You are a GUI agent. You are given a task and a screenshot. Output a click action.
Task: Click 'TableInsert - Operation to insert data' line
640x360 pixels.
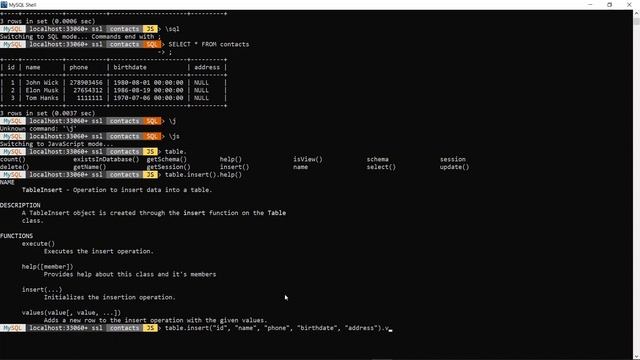pyautogui.click(x=117, y=190)
